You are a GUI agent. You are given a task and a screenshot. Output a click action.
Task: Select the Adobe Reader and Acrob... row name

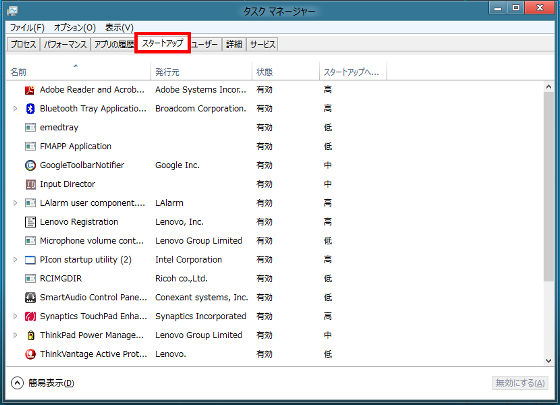pos(92,90)
